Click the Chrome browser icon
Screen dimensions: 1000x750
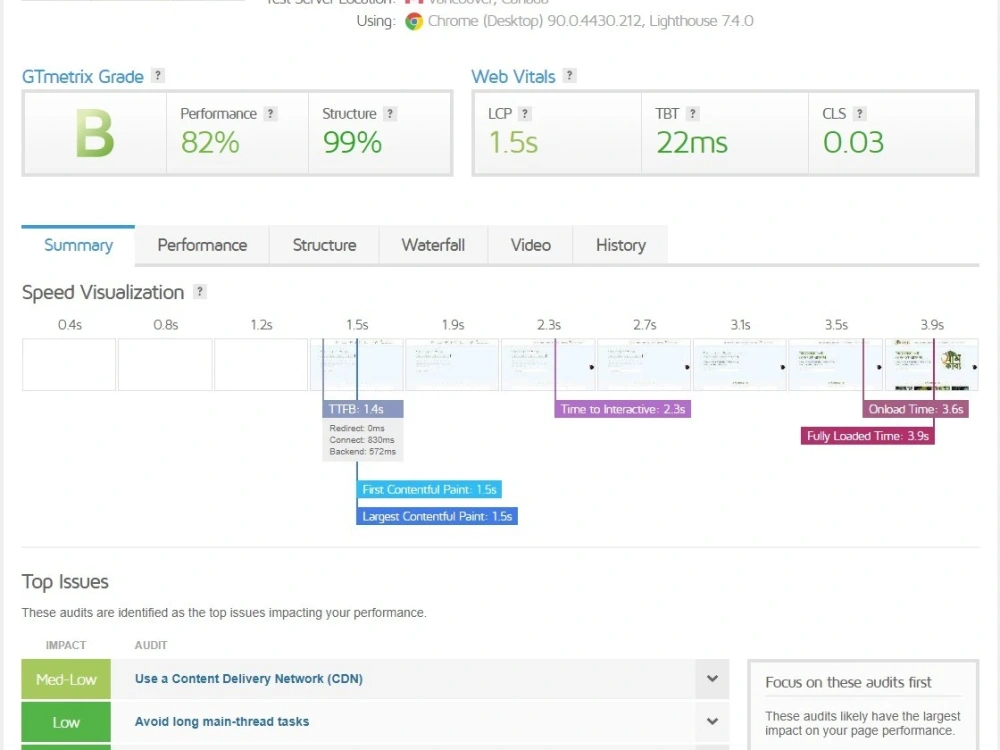414,21
